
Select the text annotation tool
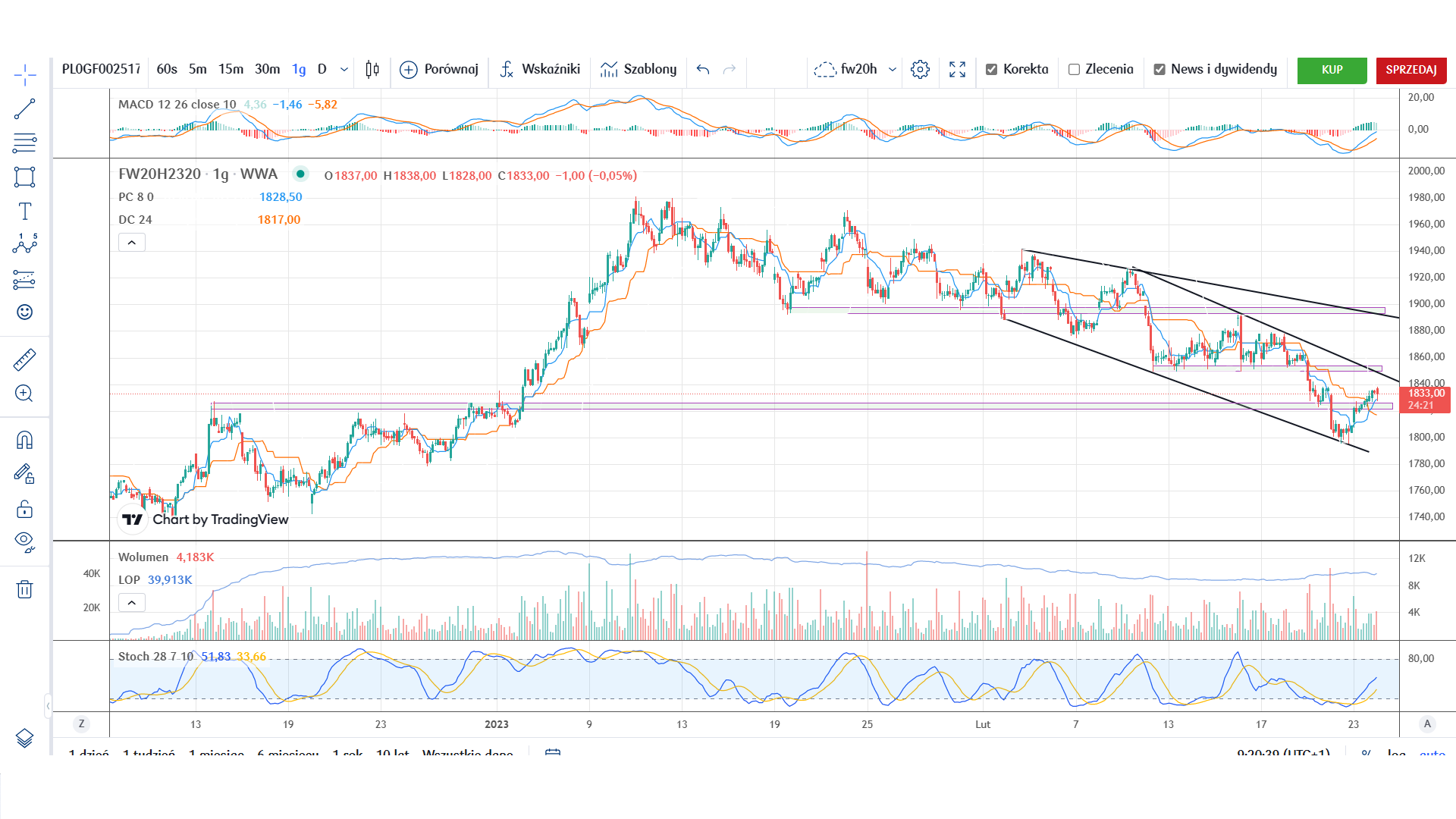click(24, 212)
